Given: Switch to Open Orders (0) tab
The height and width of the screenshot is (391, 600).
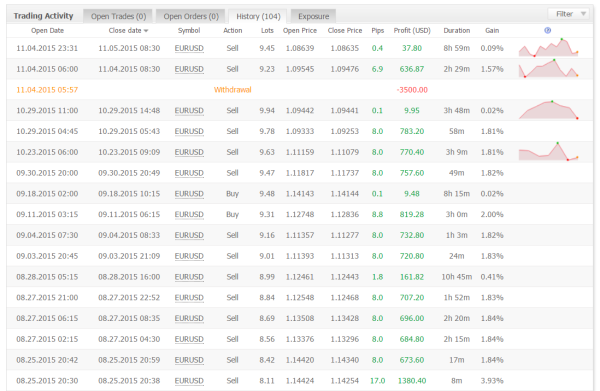Looking at the screenshot, I should (x=191, y=16).
